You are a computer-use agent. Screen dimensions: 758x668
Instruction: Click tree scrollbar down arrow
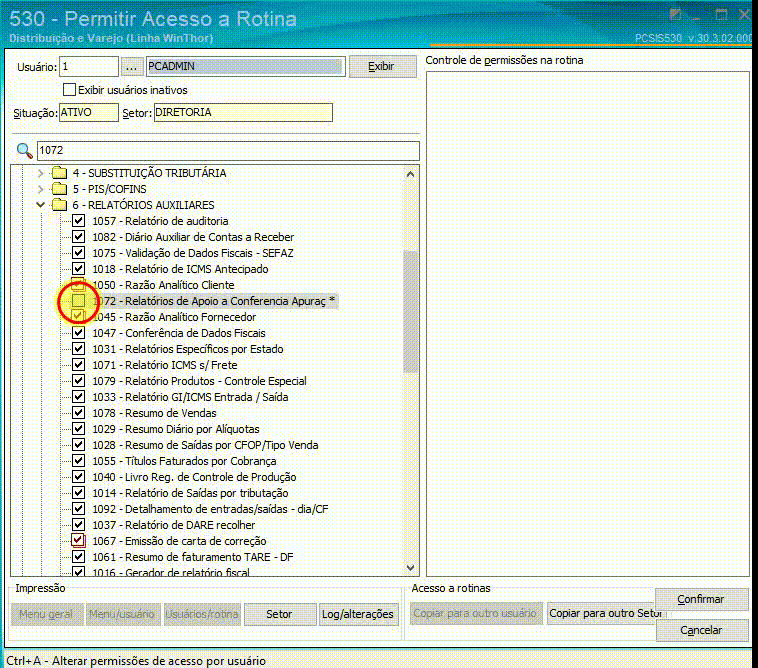410,567
